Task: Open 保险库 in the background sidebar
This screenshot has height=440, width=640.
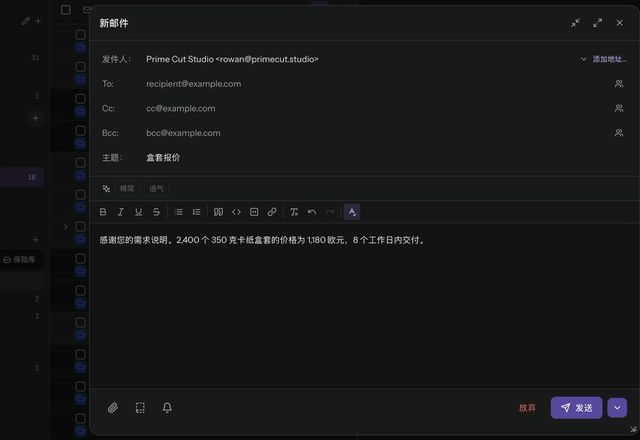Action: (20, 260)
